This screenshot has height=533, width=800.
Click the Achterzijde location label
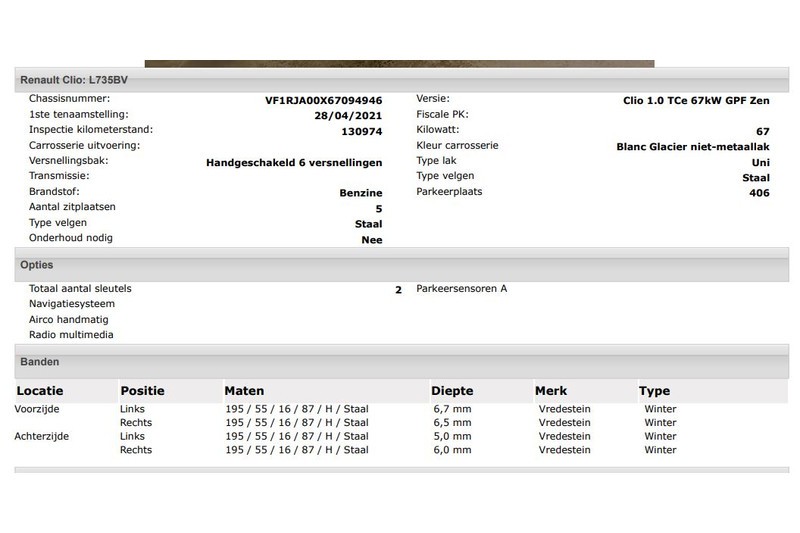click(x=42, y=437)
